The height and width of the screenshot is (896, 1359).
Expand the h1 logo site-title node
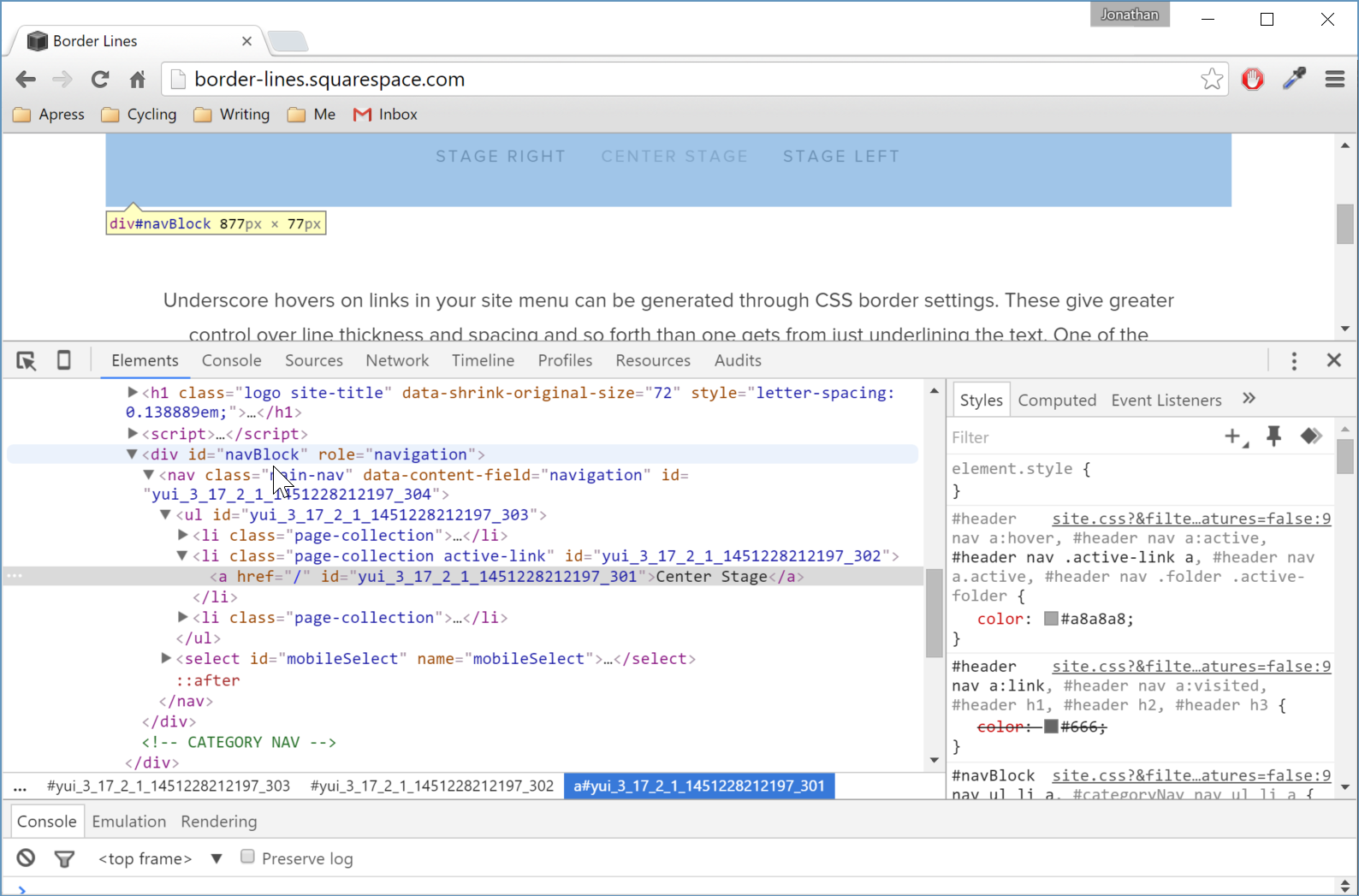click(133, 392)
